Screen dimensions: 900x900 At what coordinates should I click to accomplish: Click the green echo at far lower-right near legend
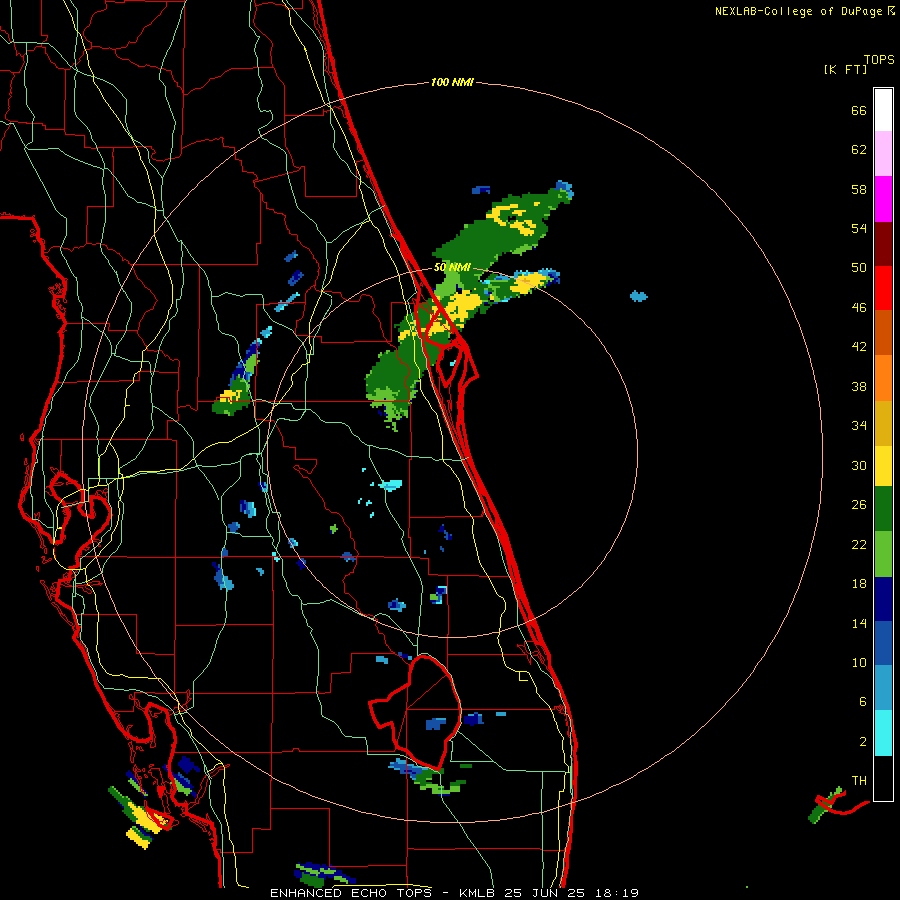click(824, 806)
